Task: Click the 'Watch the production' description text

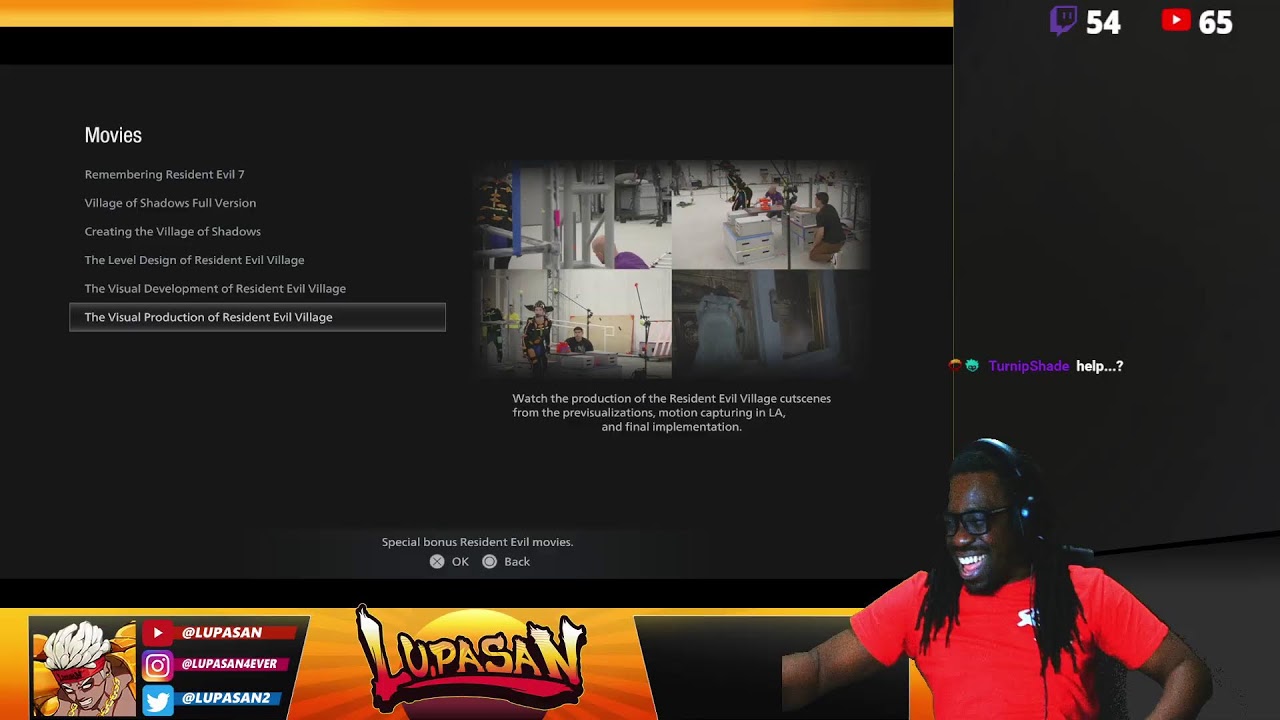Action: click(x=672, y=412)
